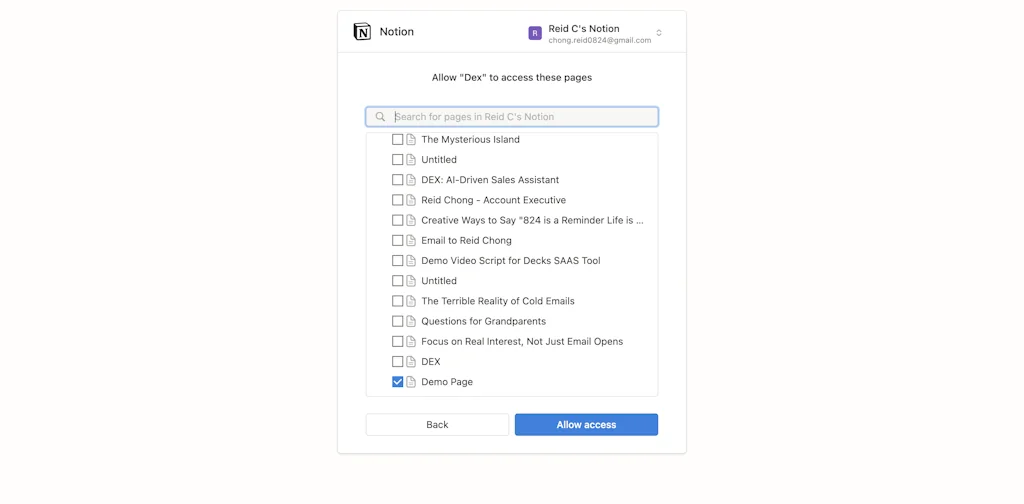
Task: Click the Notion logo icon
Action: (x=362, y=32)
